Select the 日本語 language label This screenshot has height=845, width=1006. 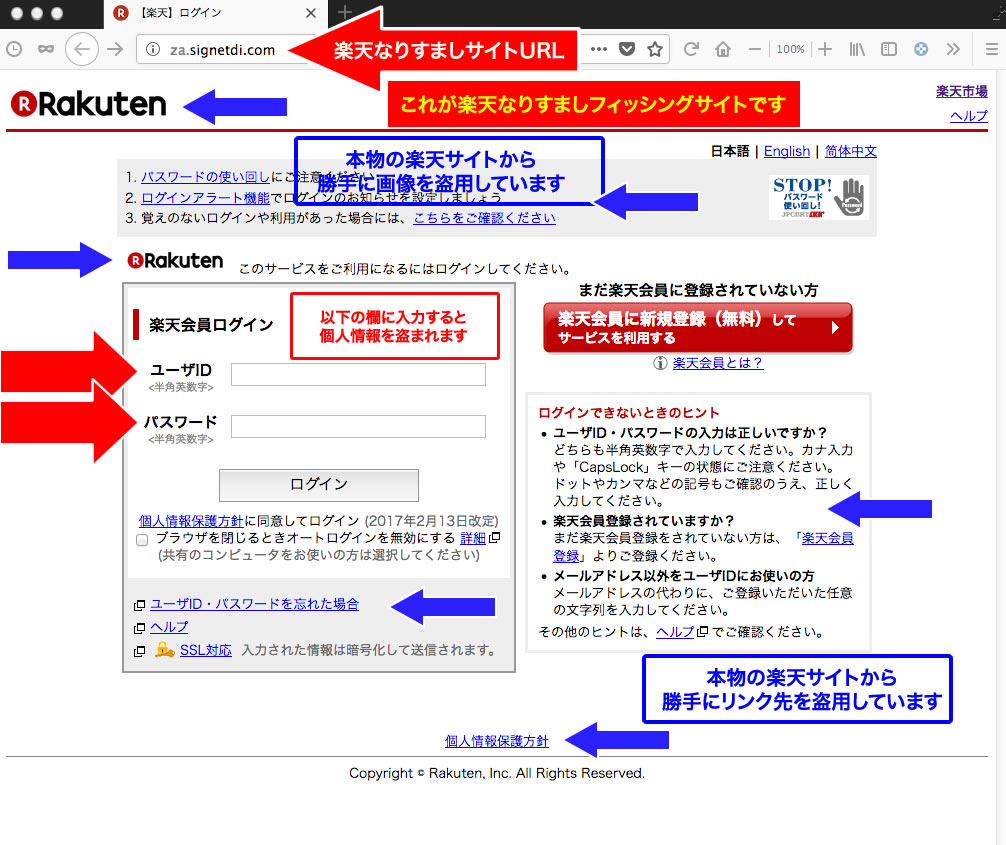click(x=730, y=151)
